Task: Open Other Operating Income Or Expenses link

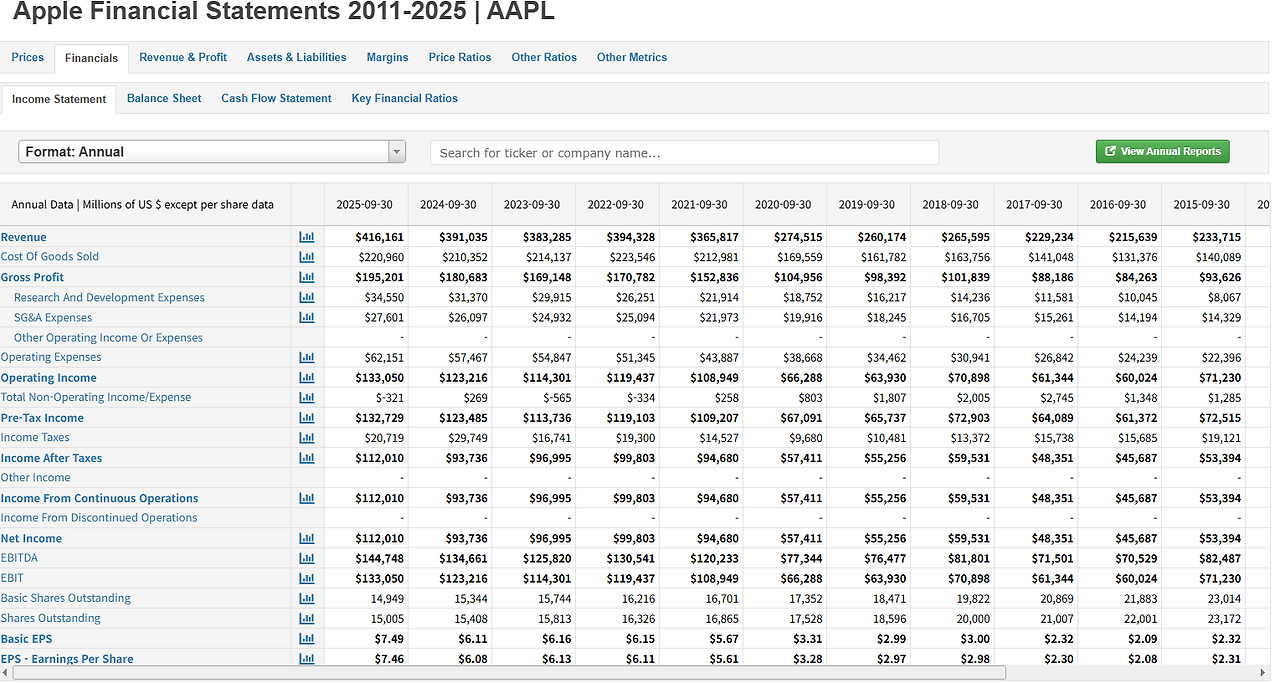Action: point(108,338)
